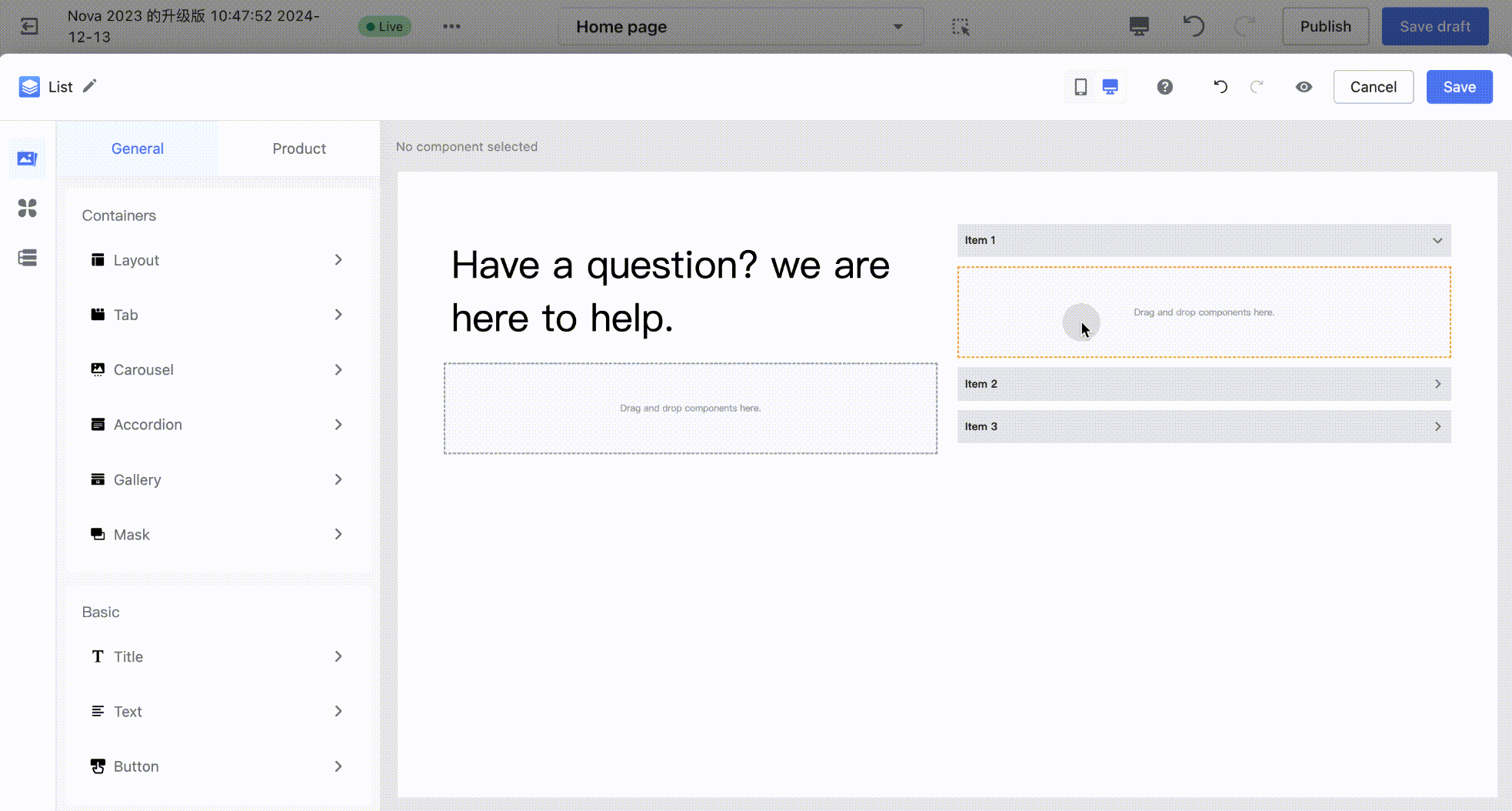Select the General tab
Viewport: 1512px width, 811px height.
pos(138,149)
